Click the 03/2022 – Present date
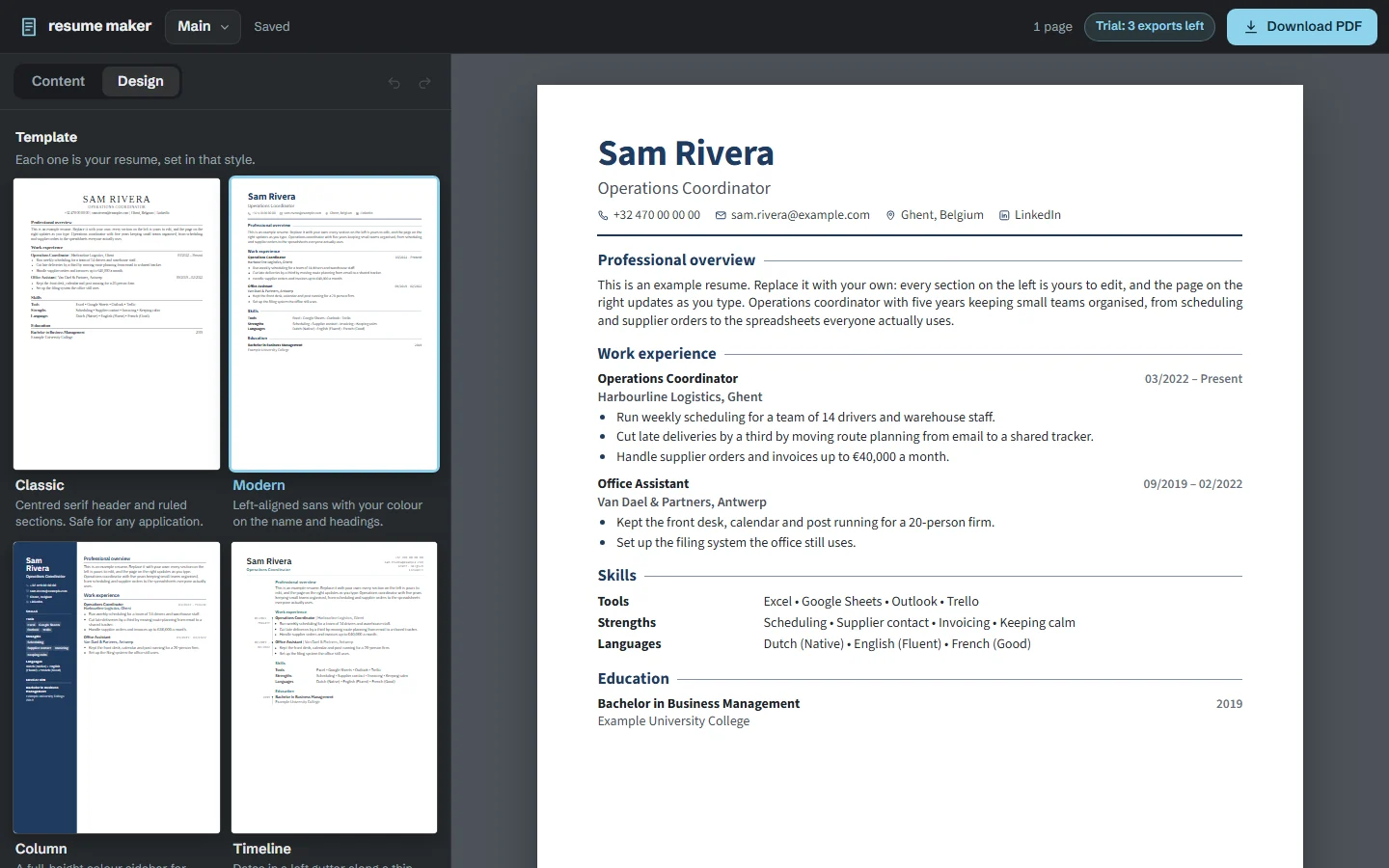 click(x=1193, y=379)
